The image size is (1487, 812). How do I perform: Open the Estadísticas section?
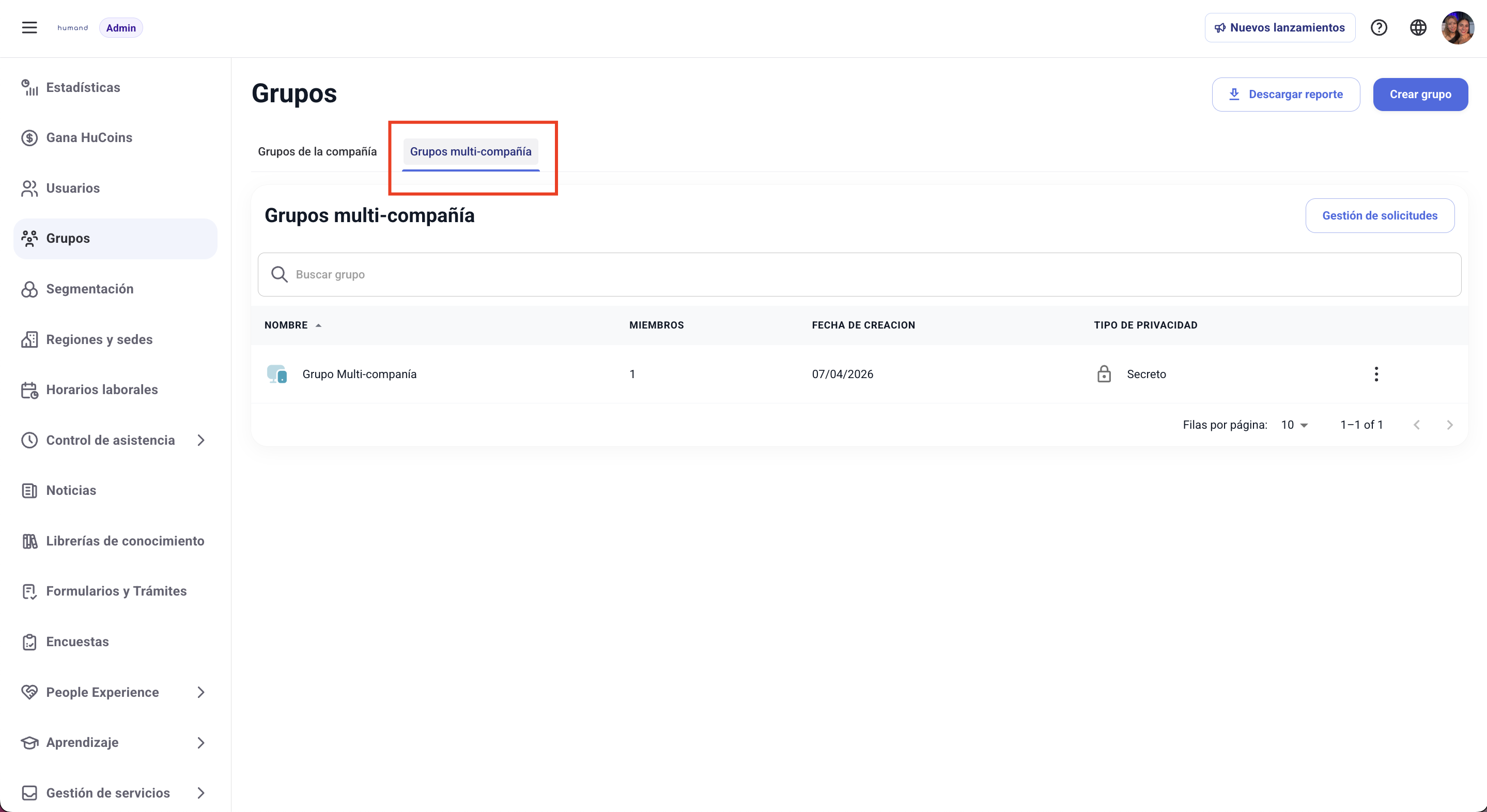pyautogui.click(x=83, y=87)
